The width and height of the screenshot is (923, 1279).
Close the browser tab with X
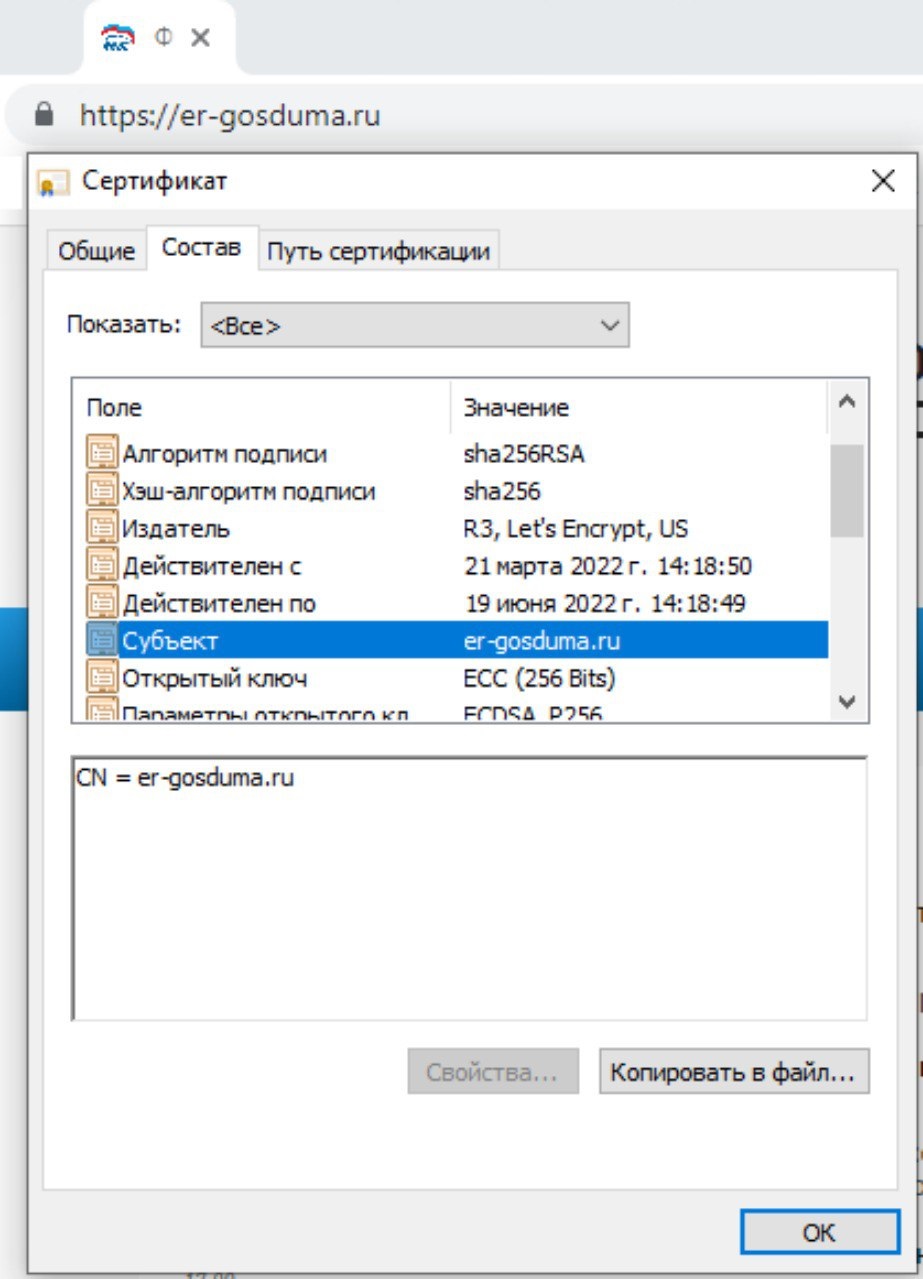click(199, 38)
